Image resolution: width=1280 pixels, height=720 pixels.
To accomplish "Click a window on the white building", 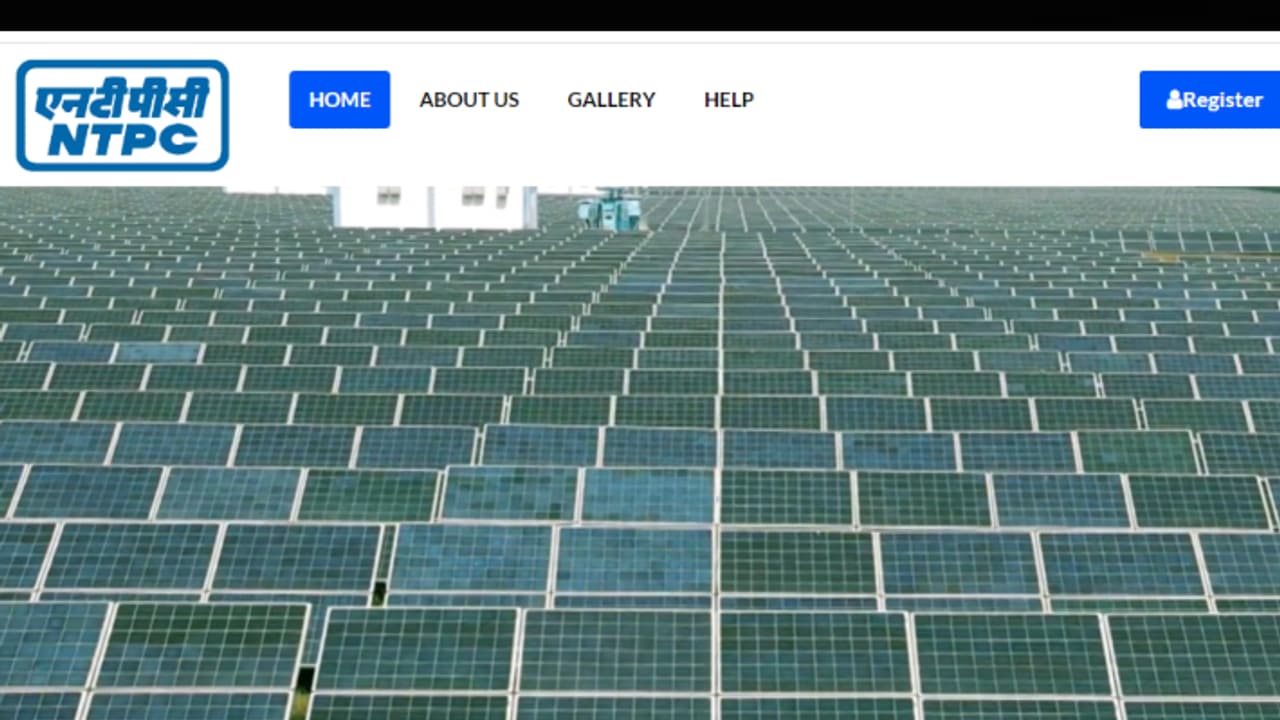I will pos(388,196).
